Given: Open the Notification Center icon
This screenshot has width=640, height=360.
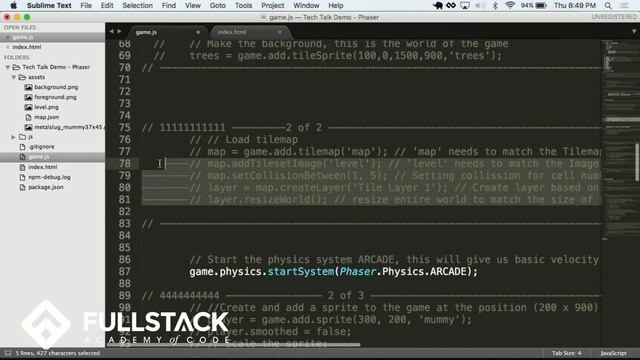Looking at the screenshot, I should point(624,5).
